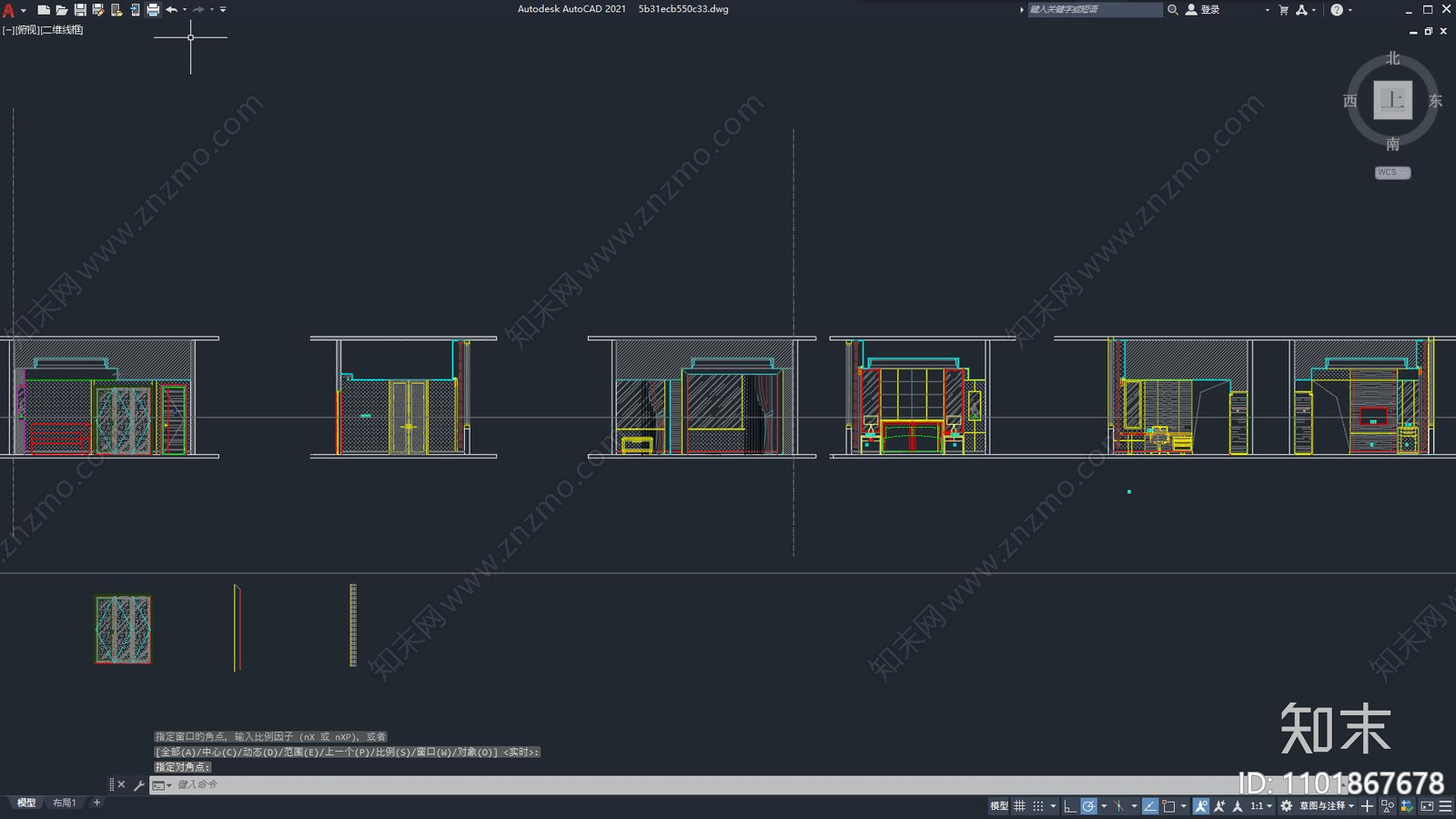Close the command line with the X icon
Image resolution: width=1456 pixels, height=819 pixels.
[x=121, y=784]
